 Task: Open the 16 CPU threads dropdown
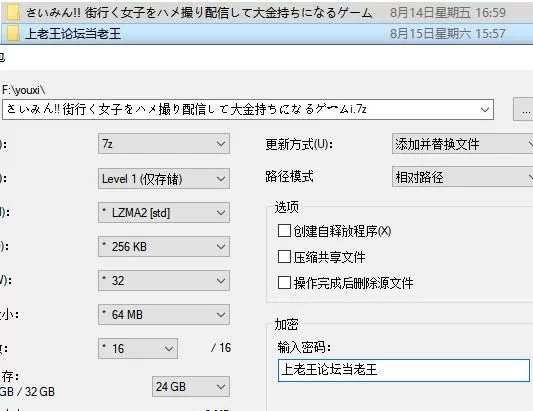[138, 348]
